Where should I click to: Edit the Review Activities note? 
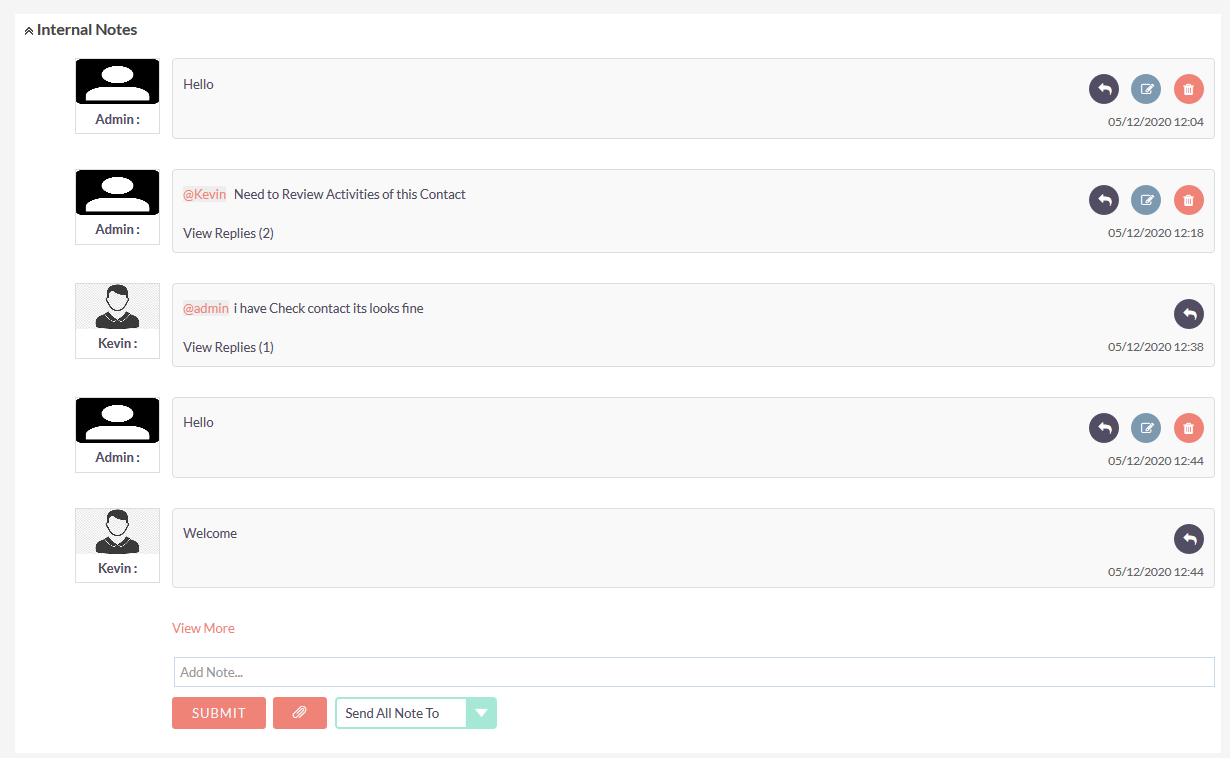pyautogui.click(x=1146, y=200)
